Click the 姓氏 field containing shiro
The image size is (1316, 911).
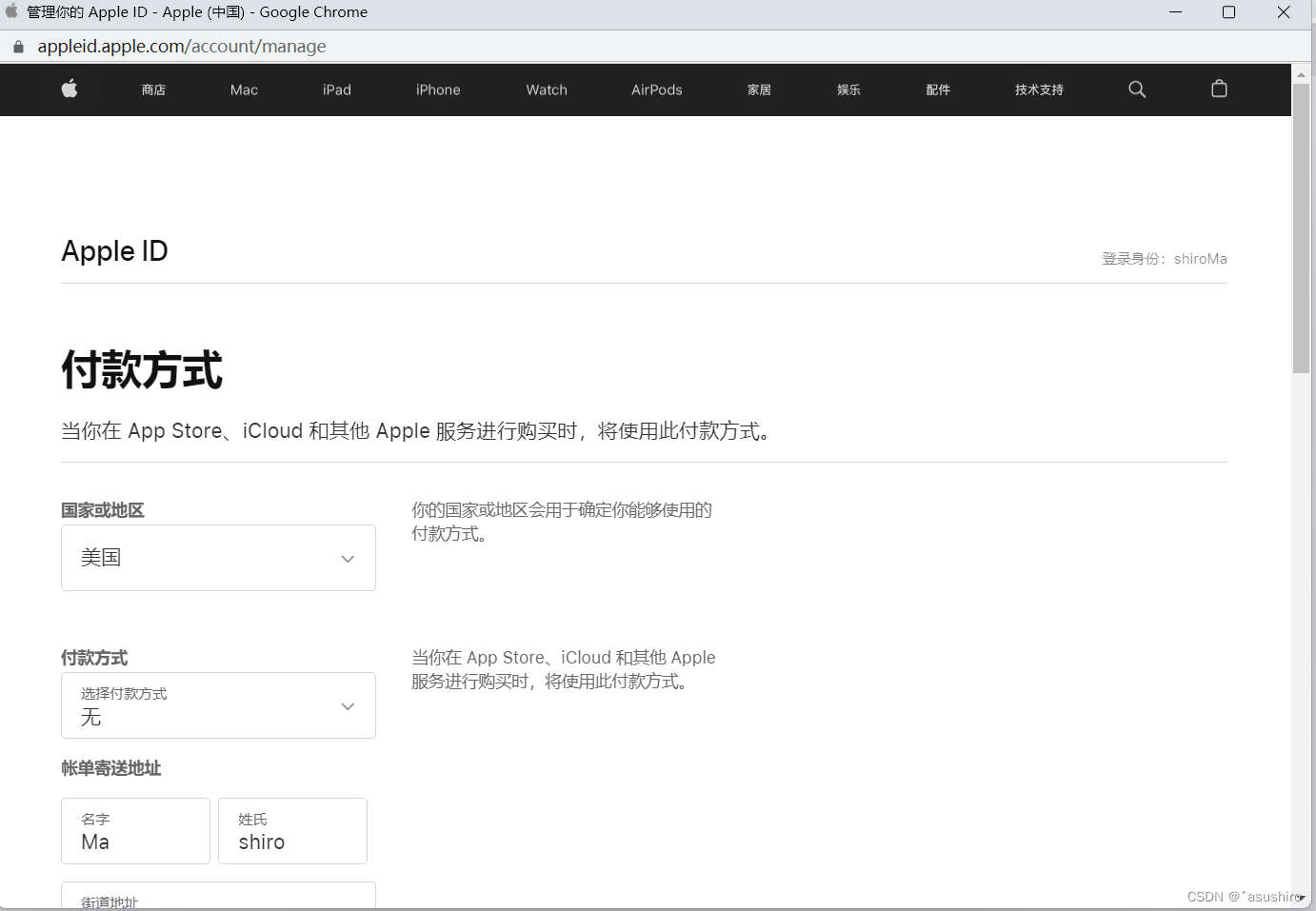pyautogui.click(x=292, y=831)
